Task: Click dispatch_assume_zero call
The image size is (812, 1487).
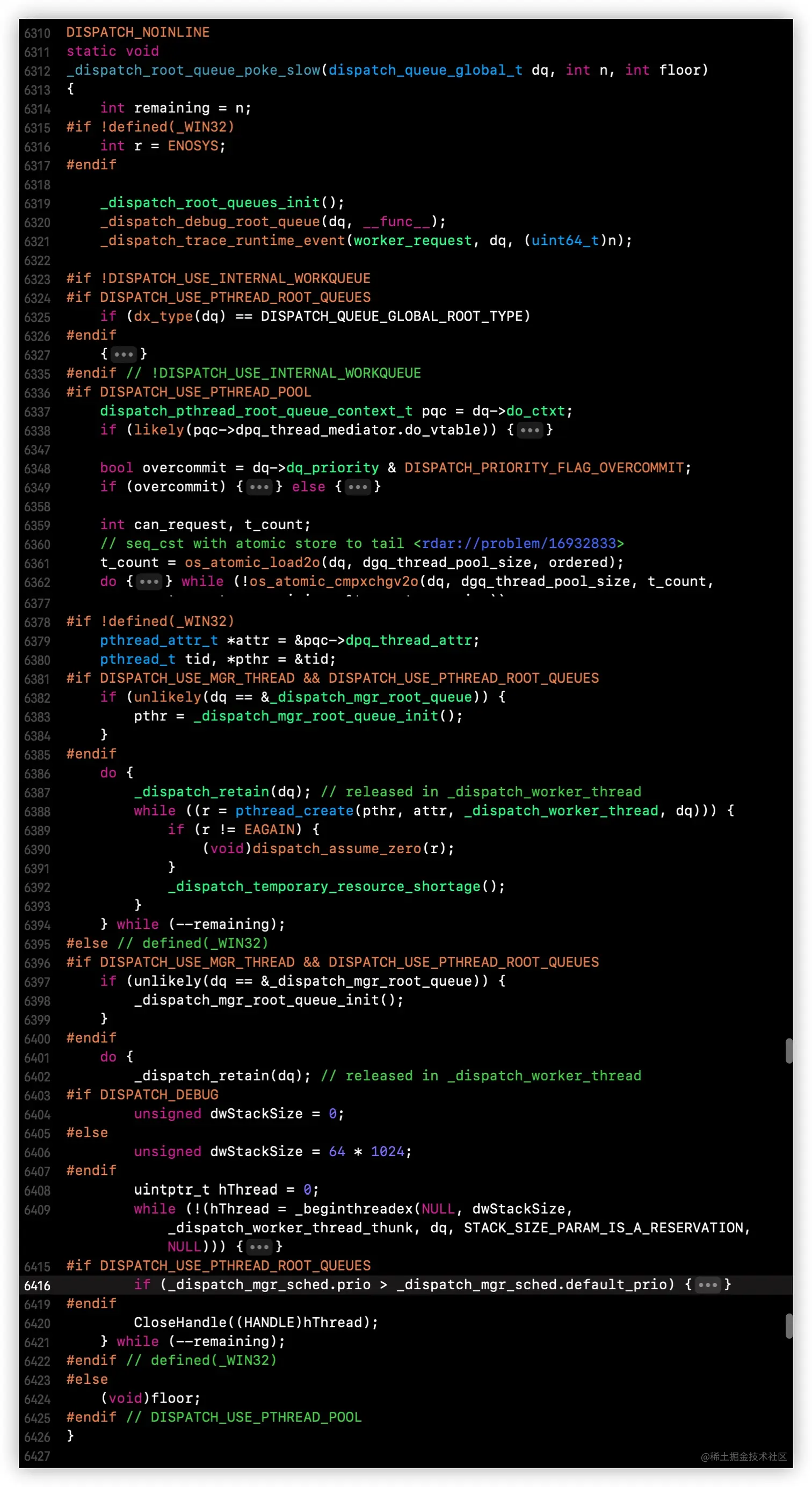Action: coord(337,849)
